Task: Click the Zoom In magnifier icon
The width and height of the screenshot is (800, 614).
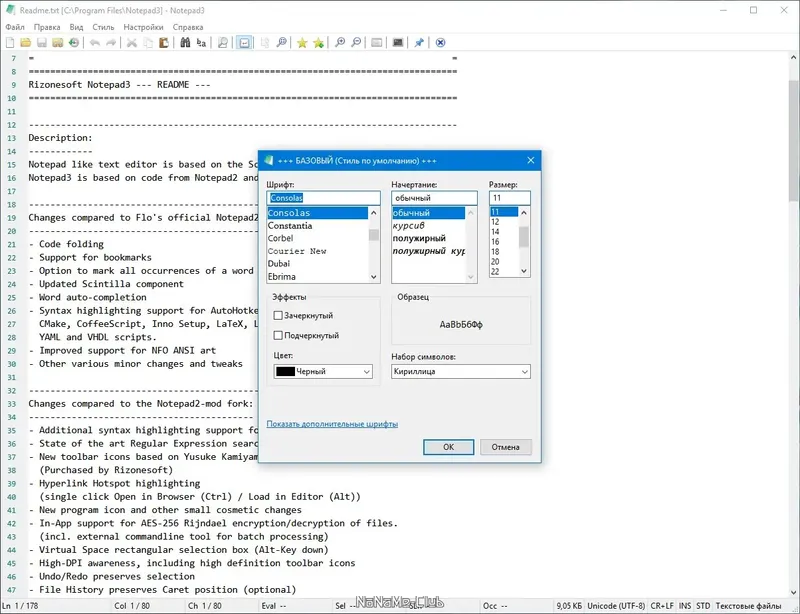Action: (x=340, y=43)
